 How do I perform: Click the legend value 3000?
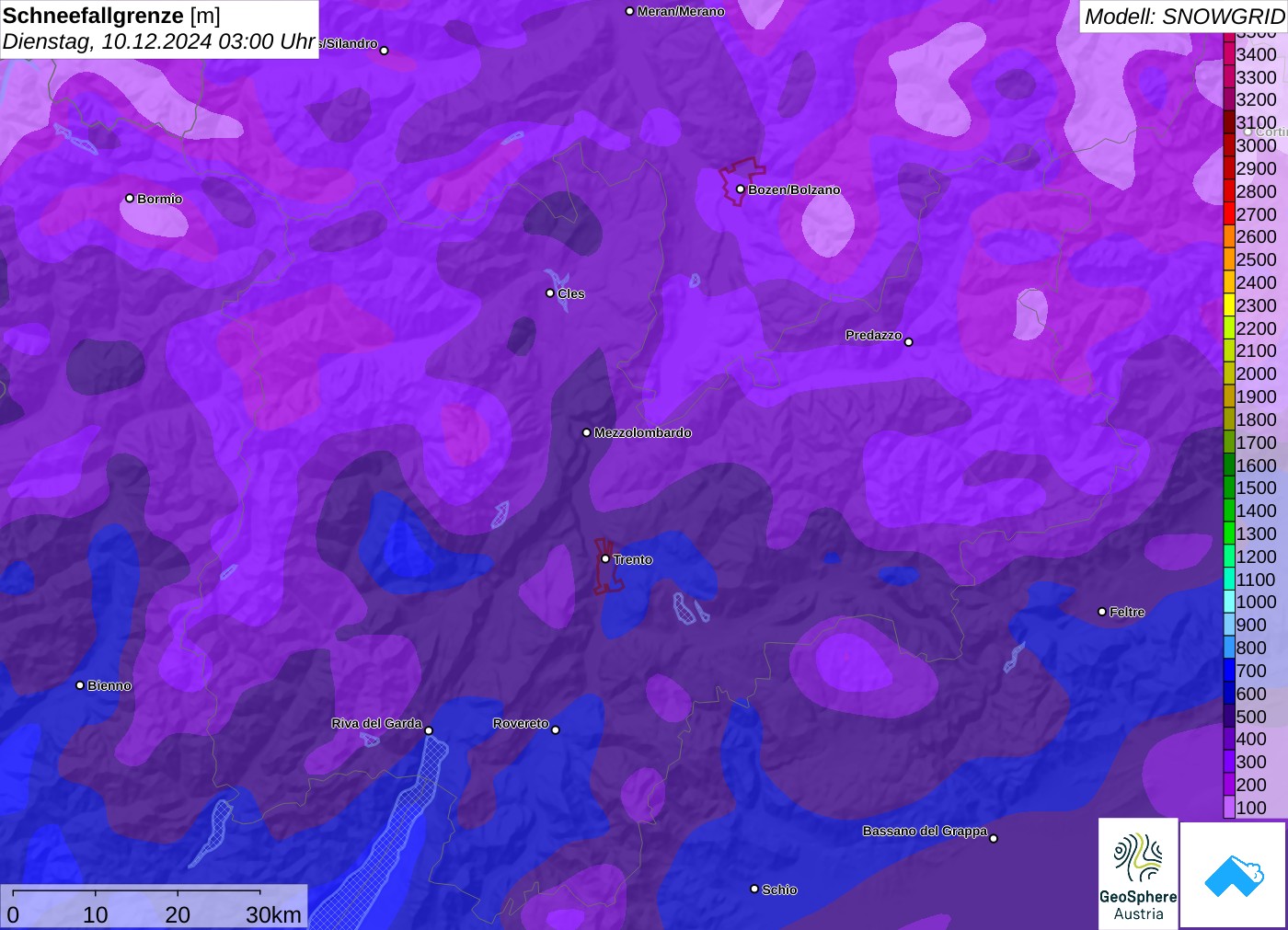(x=1257, y=145)
